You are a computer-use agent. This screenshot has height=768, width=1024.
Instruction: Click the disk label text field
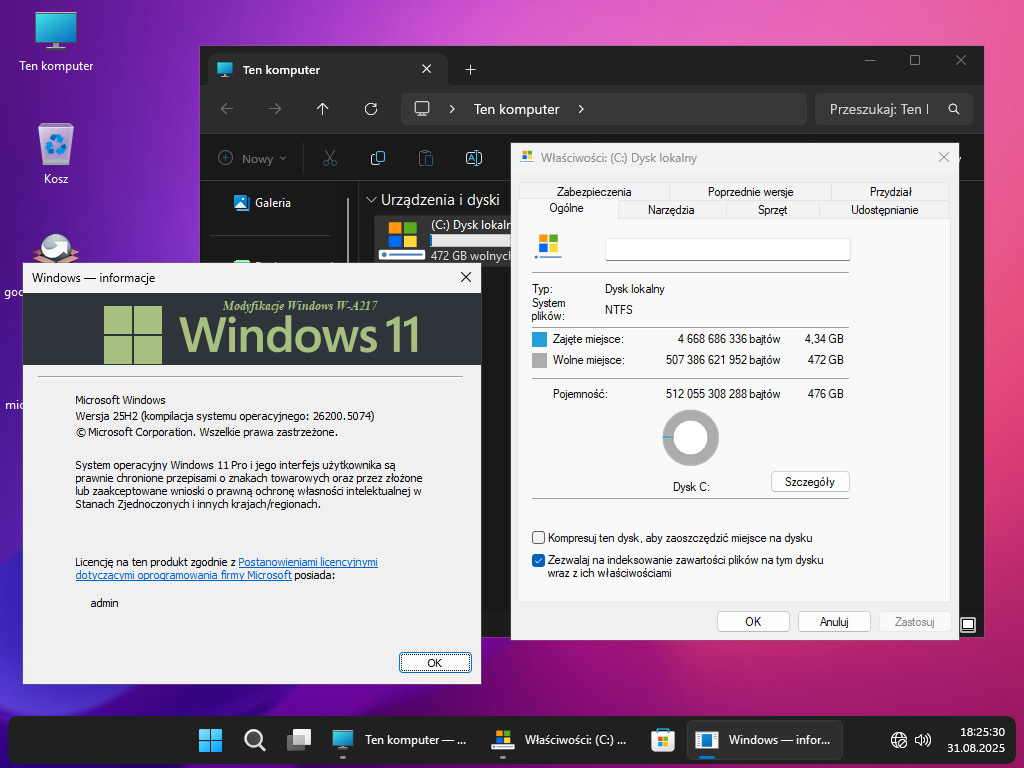pos(727,249)
